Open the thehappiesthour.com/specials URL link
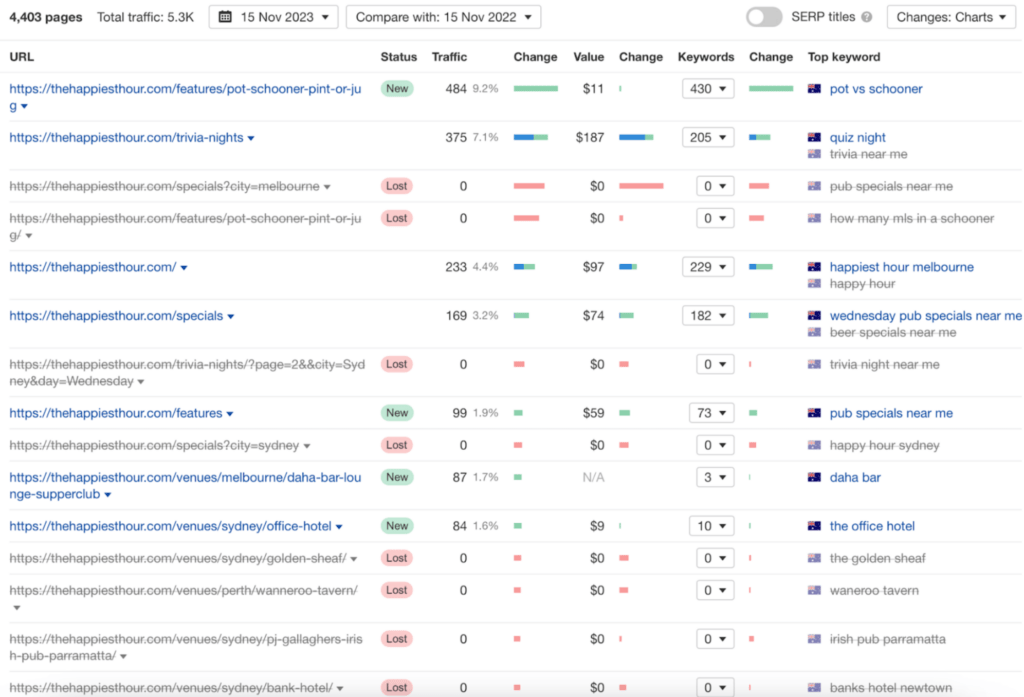Image resolution: width=1024 pixels, height=697 pixels. [116, 316]
